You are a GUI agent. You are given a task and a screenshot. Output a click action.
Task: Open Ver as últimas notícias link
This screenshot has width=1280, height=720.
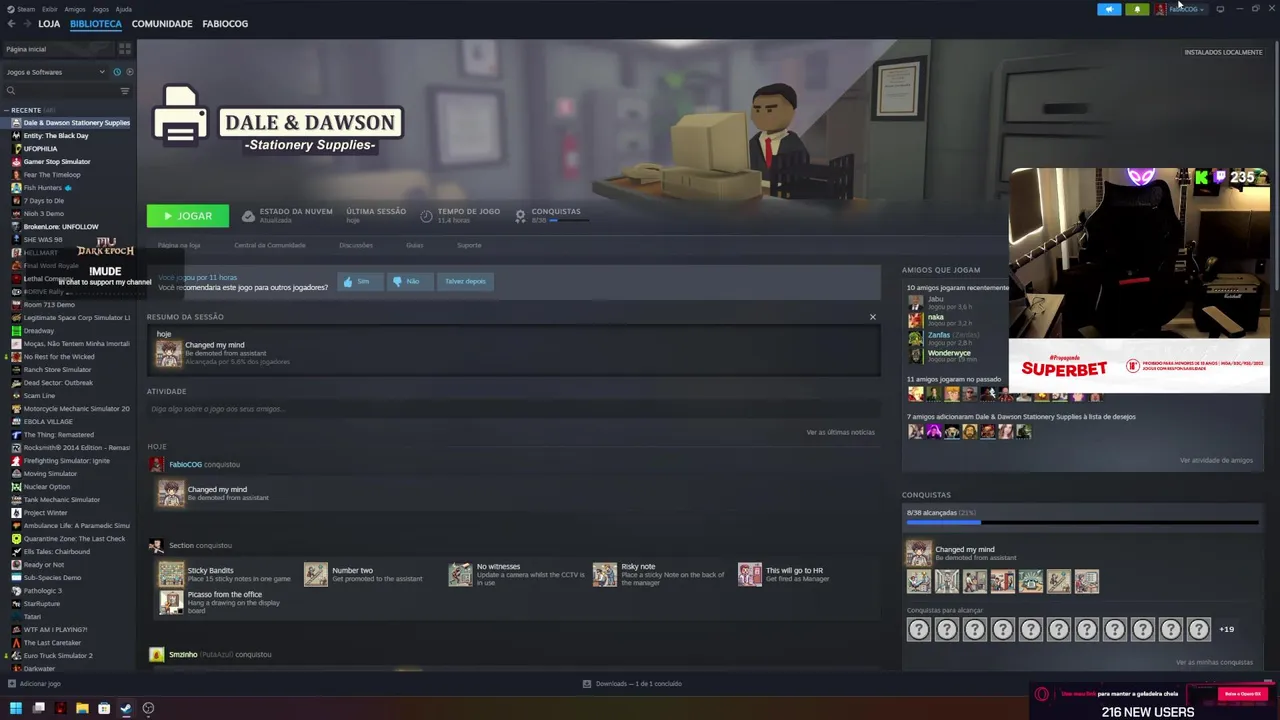click(840, 432)
